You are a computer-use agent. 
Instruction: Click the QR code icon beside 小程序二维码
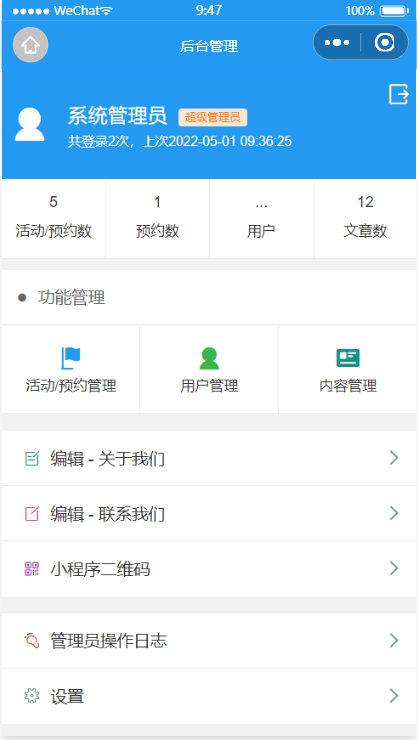coord(32,569)
